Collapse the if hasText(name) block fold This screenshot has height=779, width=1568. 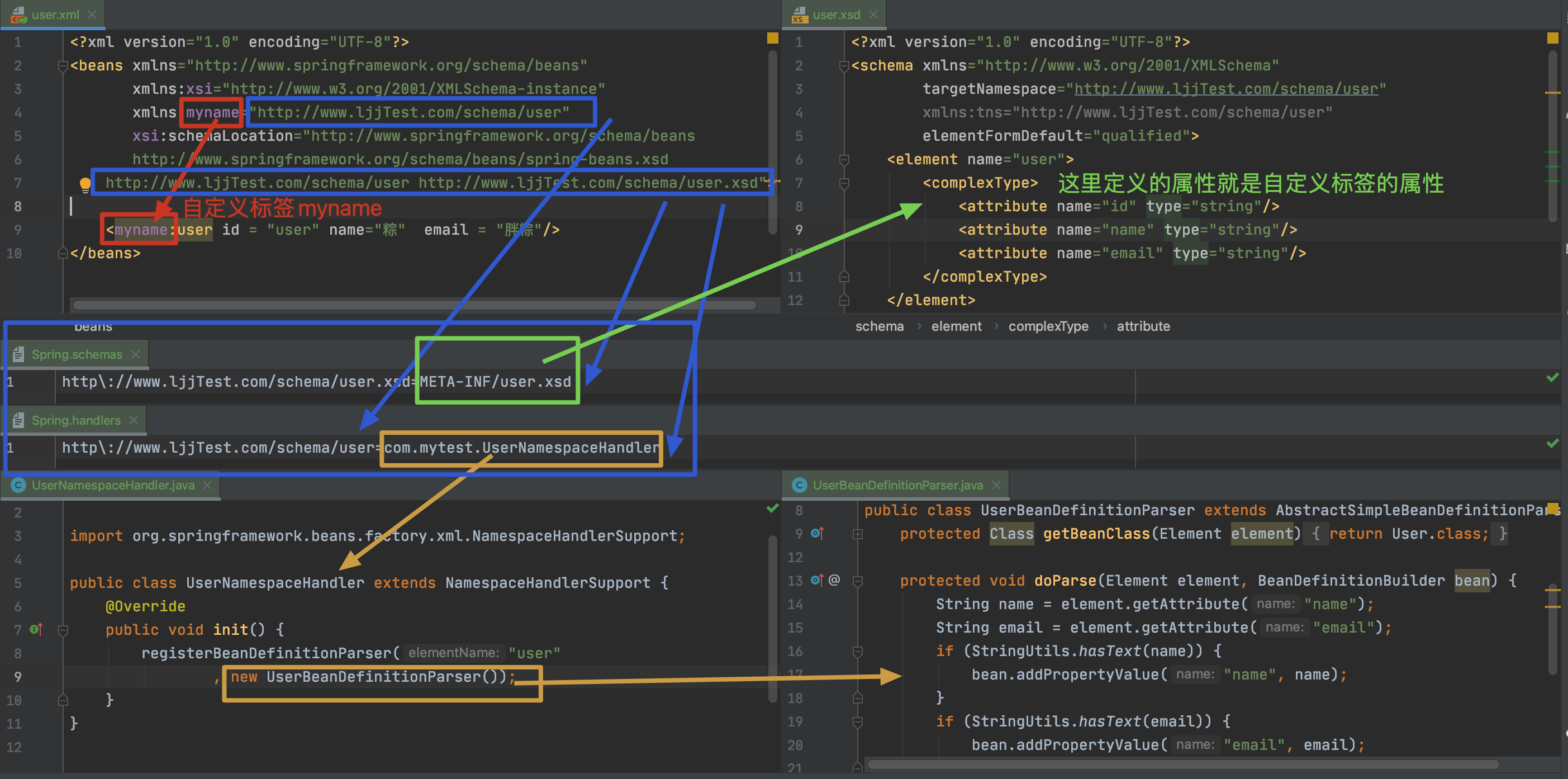858,652
